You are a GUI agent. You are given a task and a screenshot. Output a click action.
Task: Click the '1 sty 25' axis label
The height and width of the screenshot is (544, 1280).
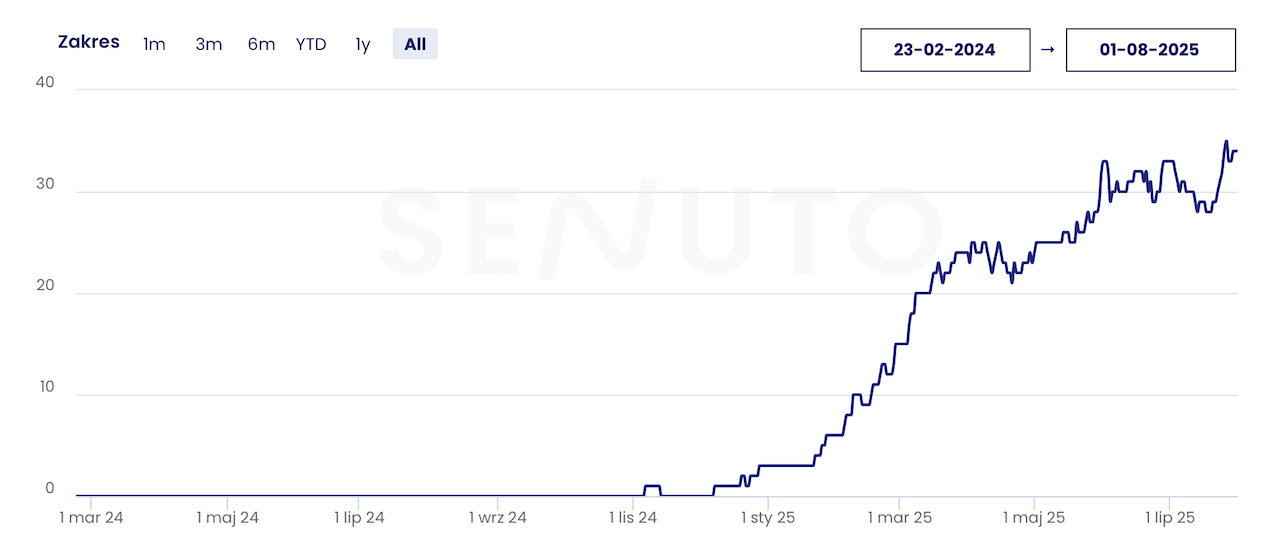point(768,518)
